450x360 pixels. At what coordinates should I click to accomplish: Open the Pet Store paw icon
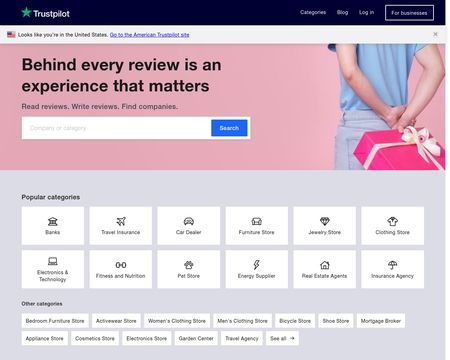[x=189, y=265]
